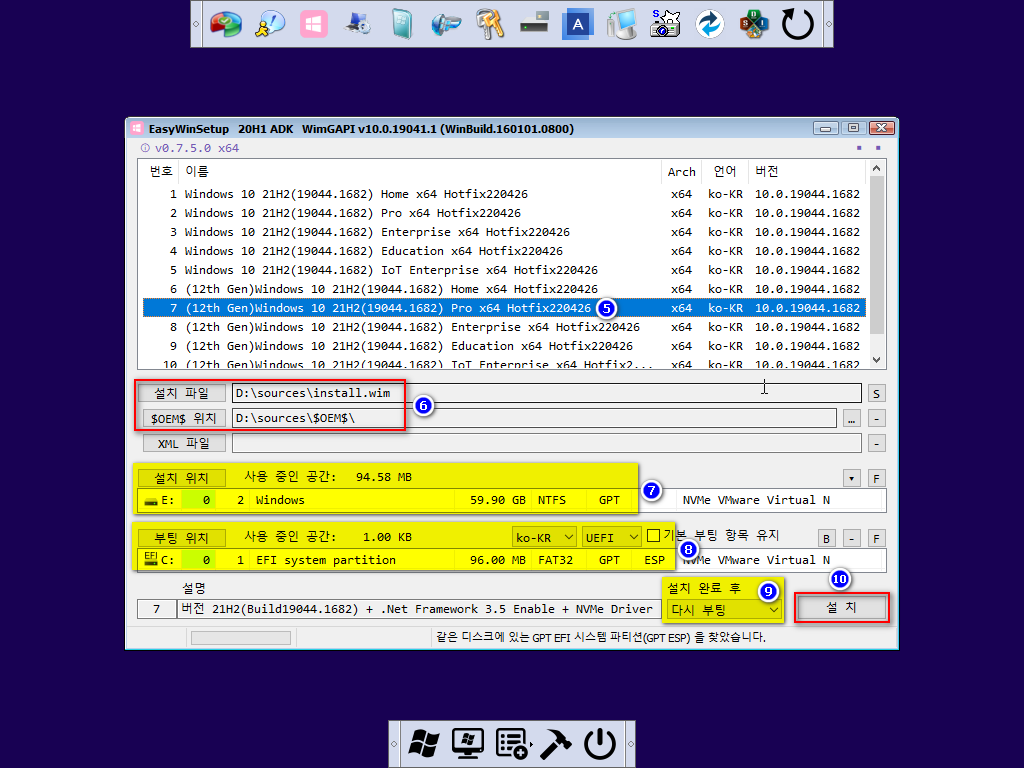The height and width of the screenshot is (768, 1024).
Task: Select row 4 Windows 10 Education x64
Action: pyautogui.click(x=504, y=251)
